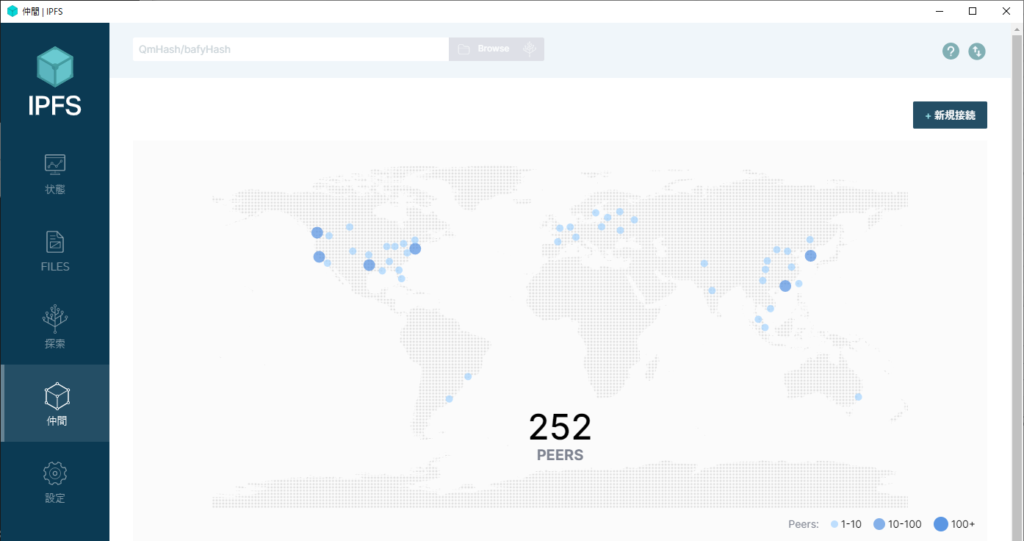1024x541 pixels.
Task: Go to the 探索 explore page
Action: pos(55,327)
